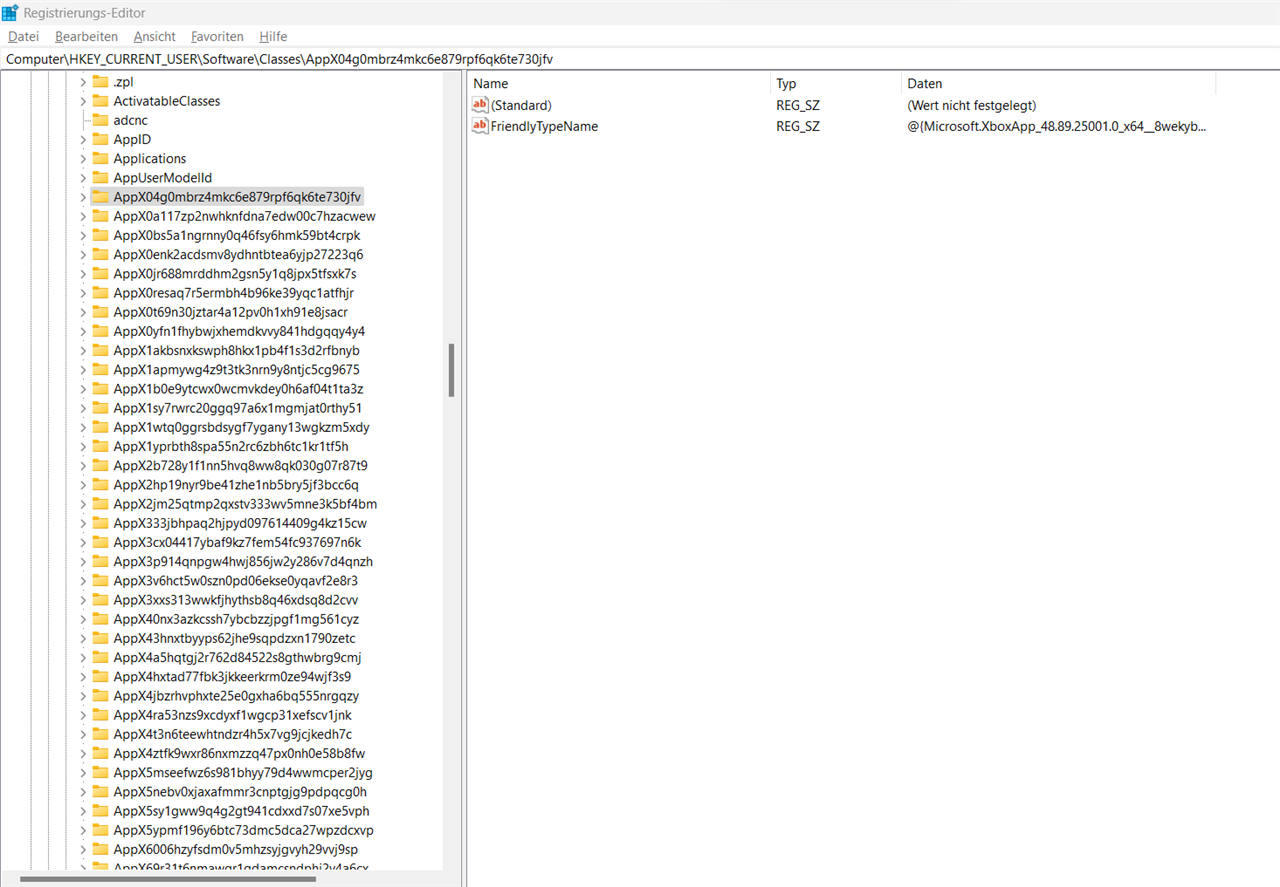1280x887 pixels.
Task: Click the FriendlyTypeName string value icon
Action: click(x=480, y=126)
